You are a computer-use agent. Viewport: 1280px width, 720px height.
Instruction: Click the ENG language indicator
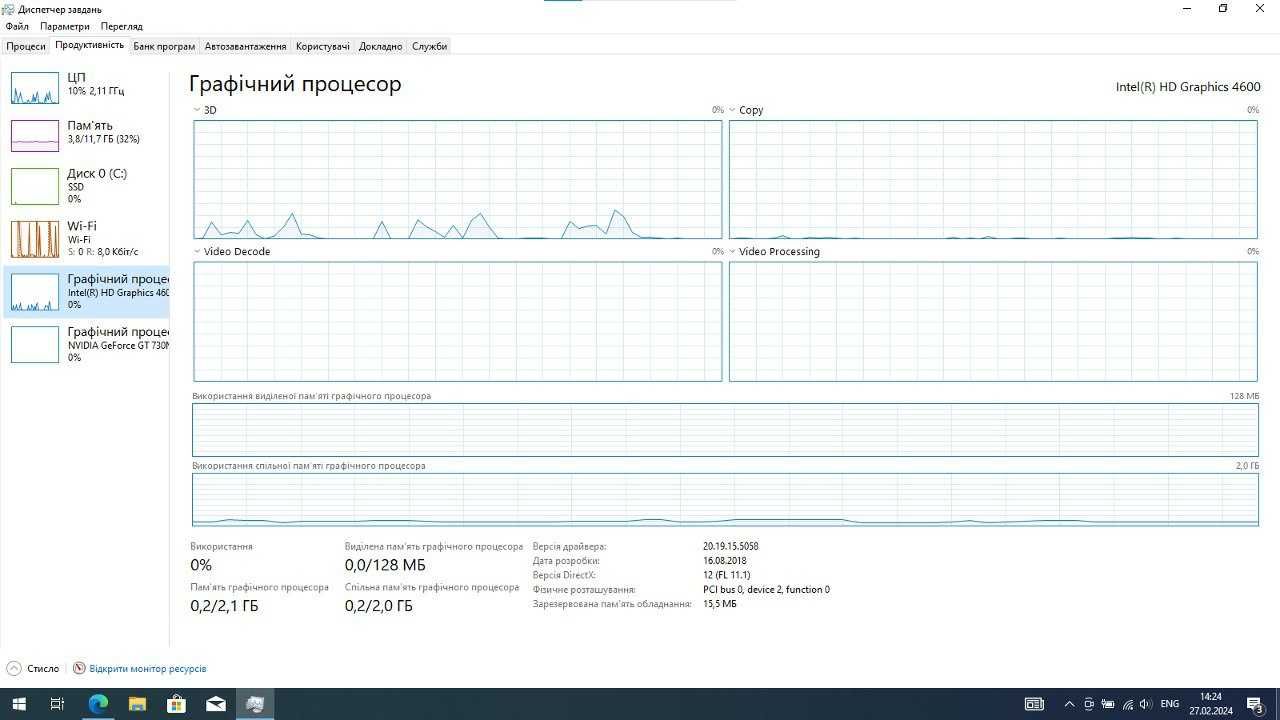point(1169,704)
